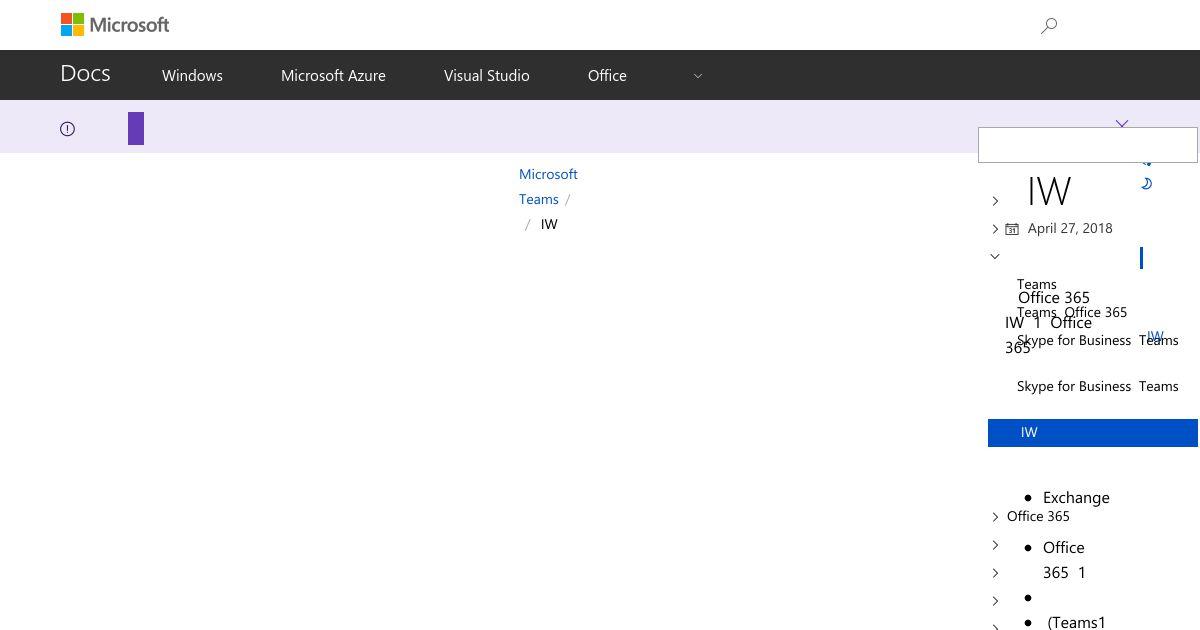This screenshot has width=1200, height=630.
Task: Click the small blue IW link
Action: coord(1155,336)
